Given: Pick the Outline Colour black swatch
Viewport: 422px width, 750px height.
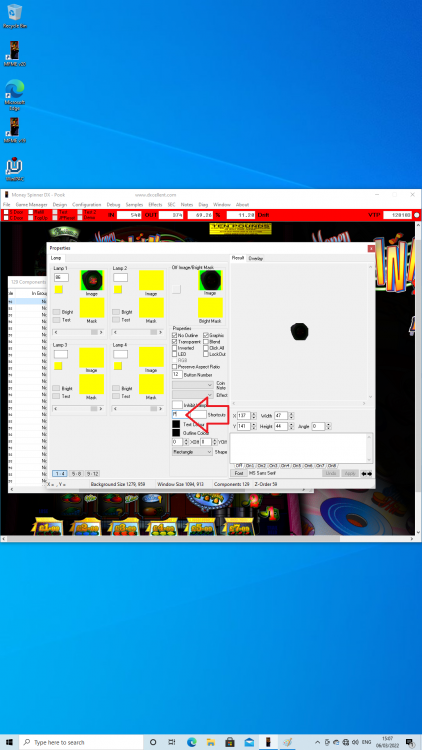Looking at the screenshot, I should (x=176, y=433).
